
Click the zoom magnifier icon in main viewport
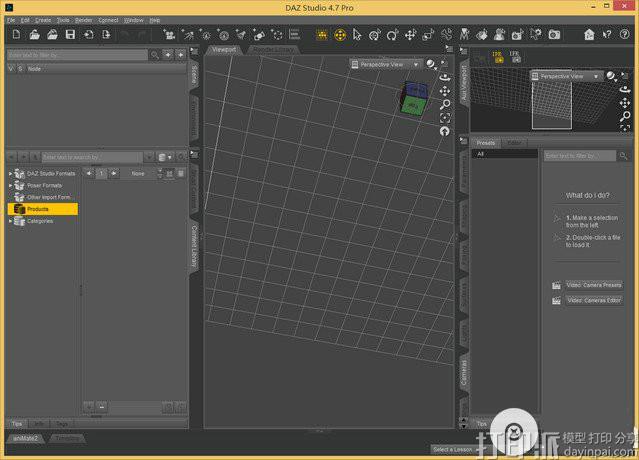click(x=445, y=104)
